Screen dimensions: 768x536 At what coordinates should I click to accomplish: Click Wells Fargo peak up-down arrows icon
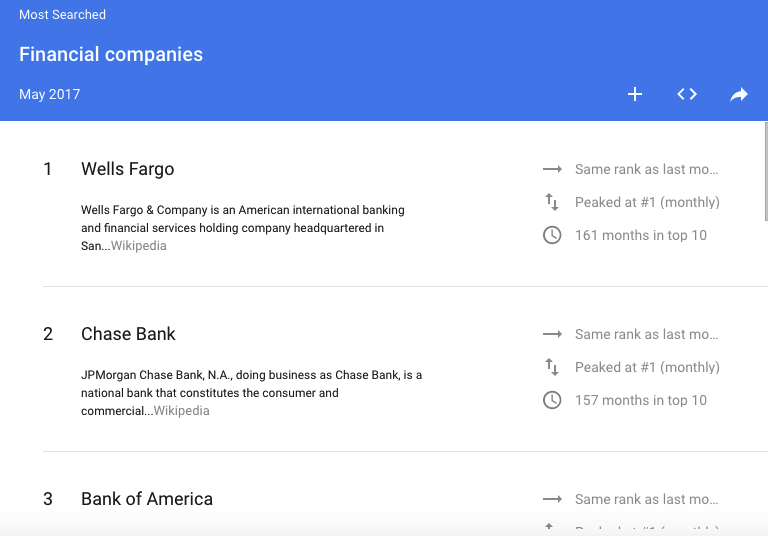pyautogui.click(x=552, y=202)
